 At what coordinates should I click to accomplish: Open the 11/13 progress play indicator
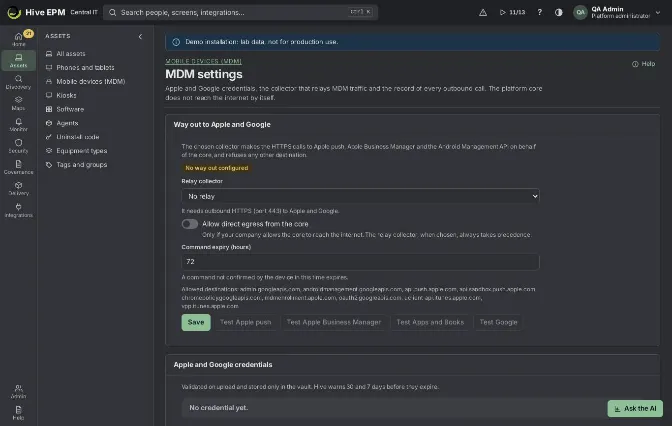[512, 12]
